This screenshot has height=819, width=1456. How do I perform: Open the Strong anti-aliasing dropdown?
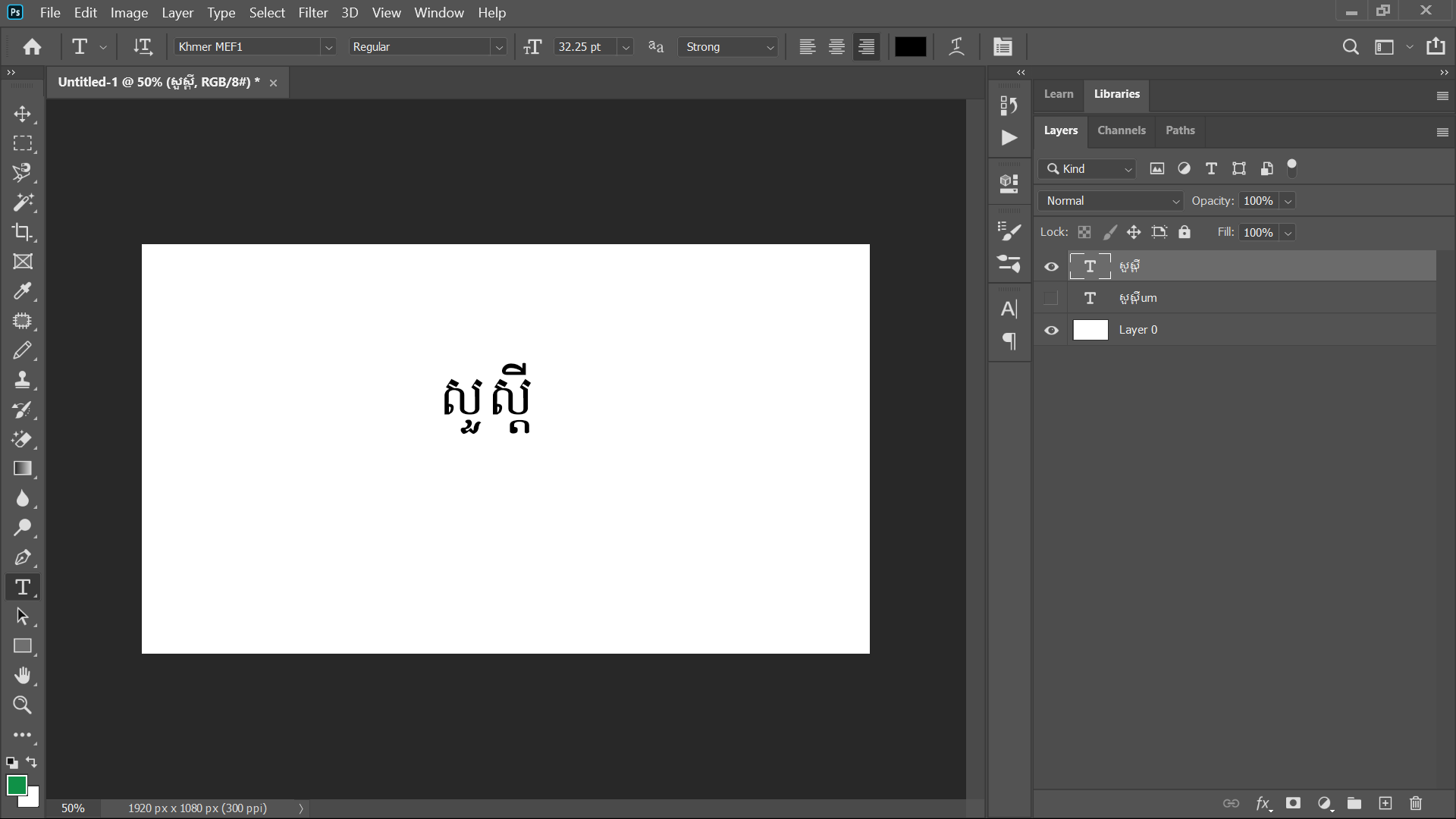[x=728, y=47]
